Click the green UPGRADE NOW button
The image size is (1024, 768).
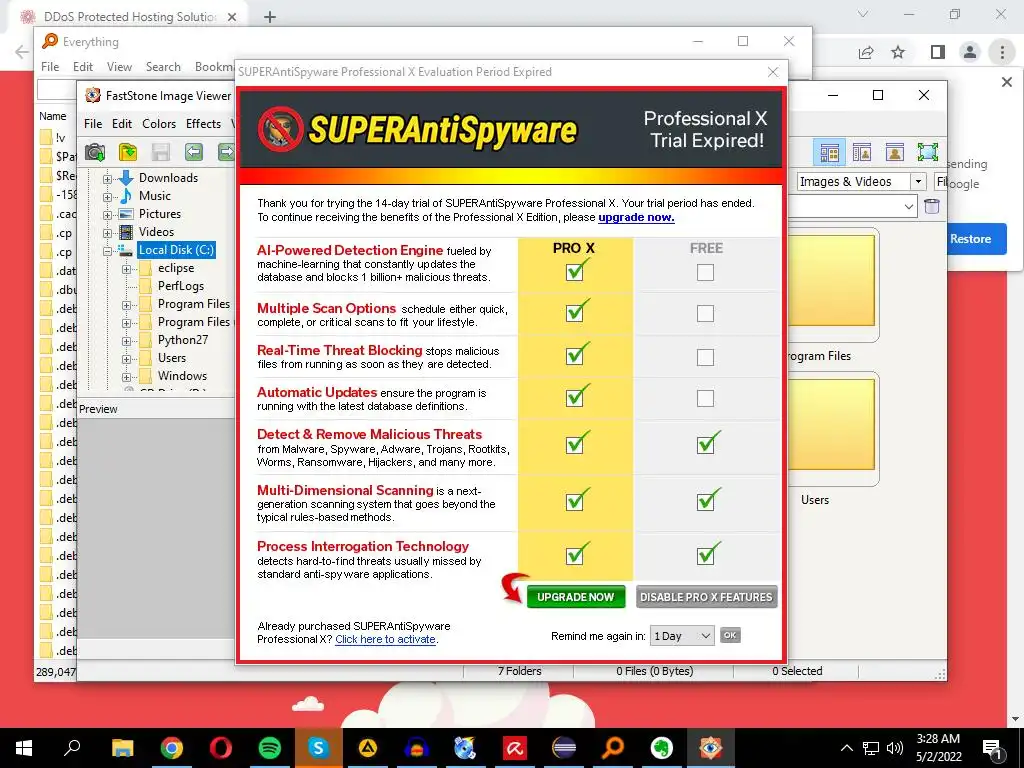pyautogui.click(x=575, y=597)
